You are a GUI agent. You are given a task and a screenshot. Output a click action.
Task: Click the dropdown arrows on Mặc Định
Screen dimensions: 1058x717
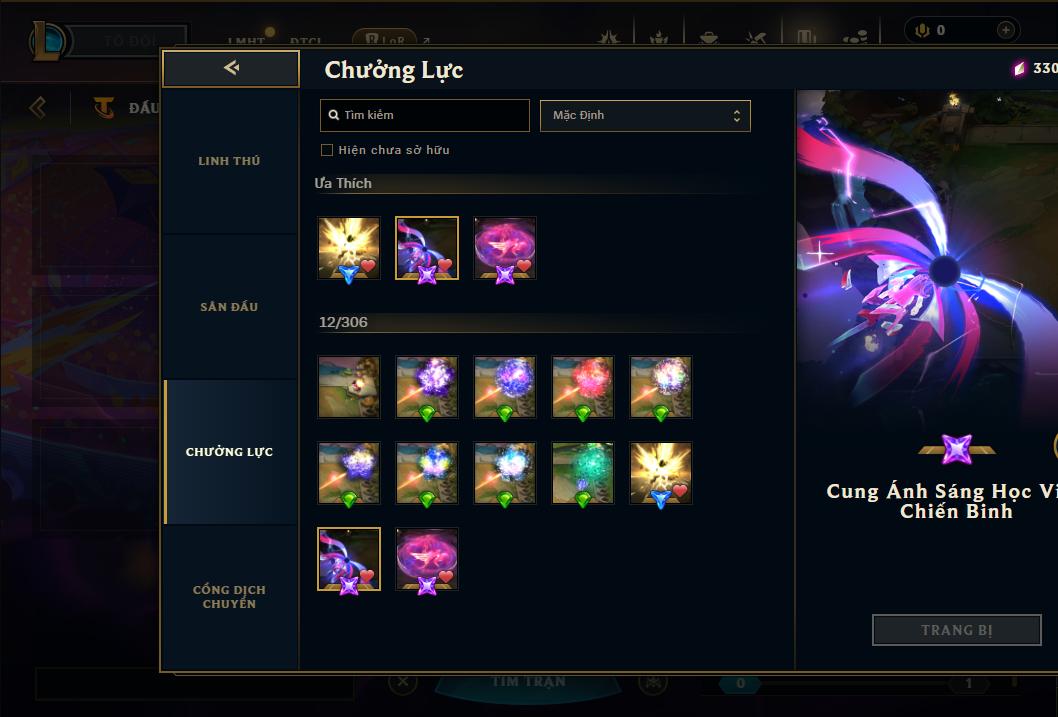coord(737,115)
